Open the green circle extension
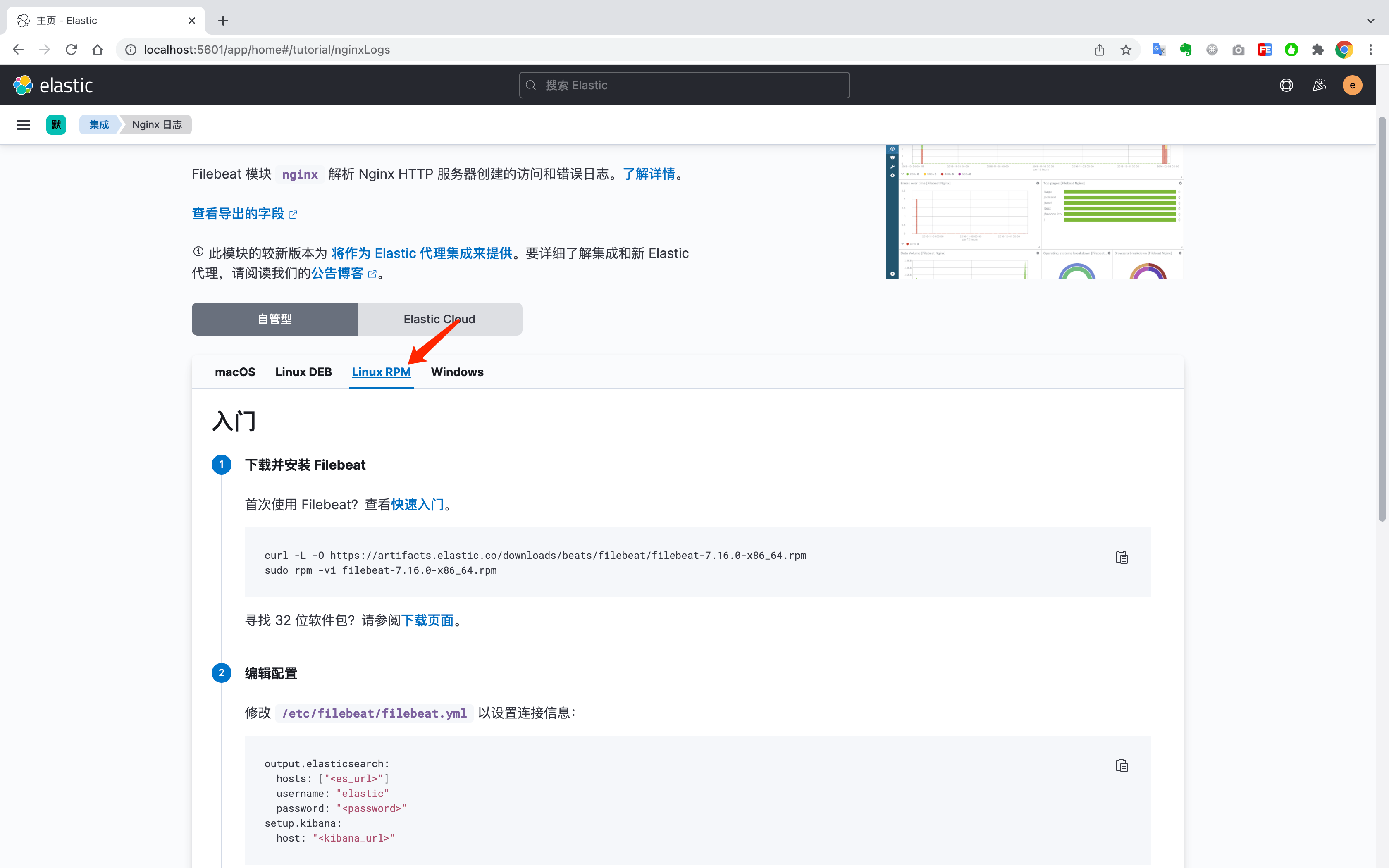The image size is (1389, 868). 1291,50
